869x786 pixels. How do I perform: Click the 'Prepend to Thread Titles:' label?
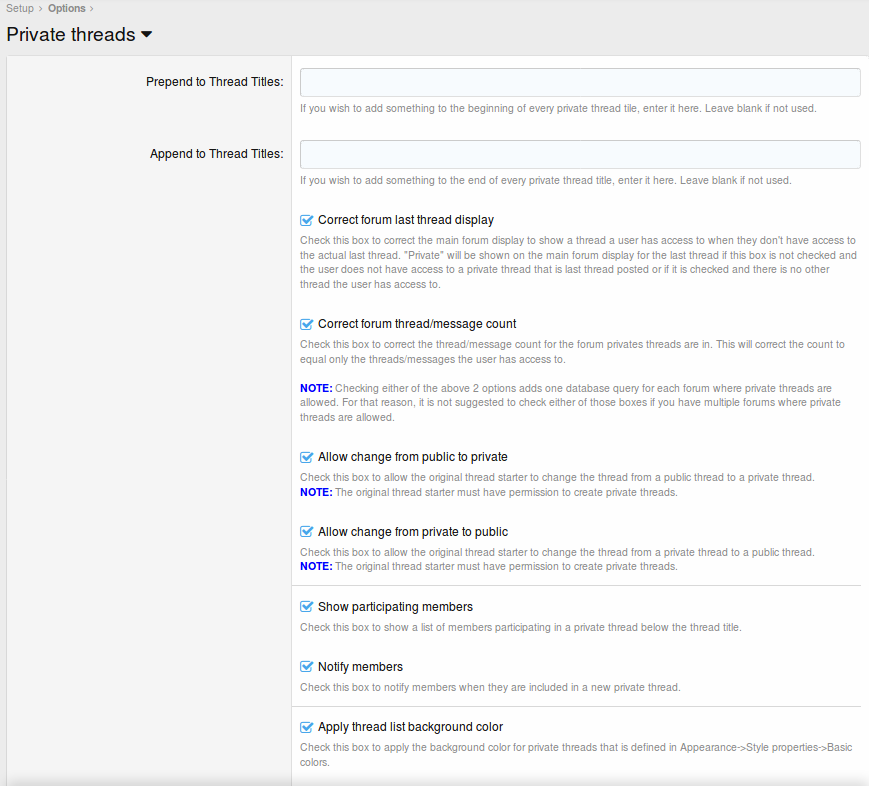click(214, 82)
